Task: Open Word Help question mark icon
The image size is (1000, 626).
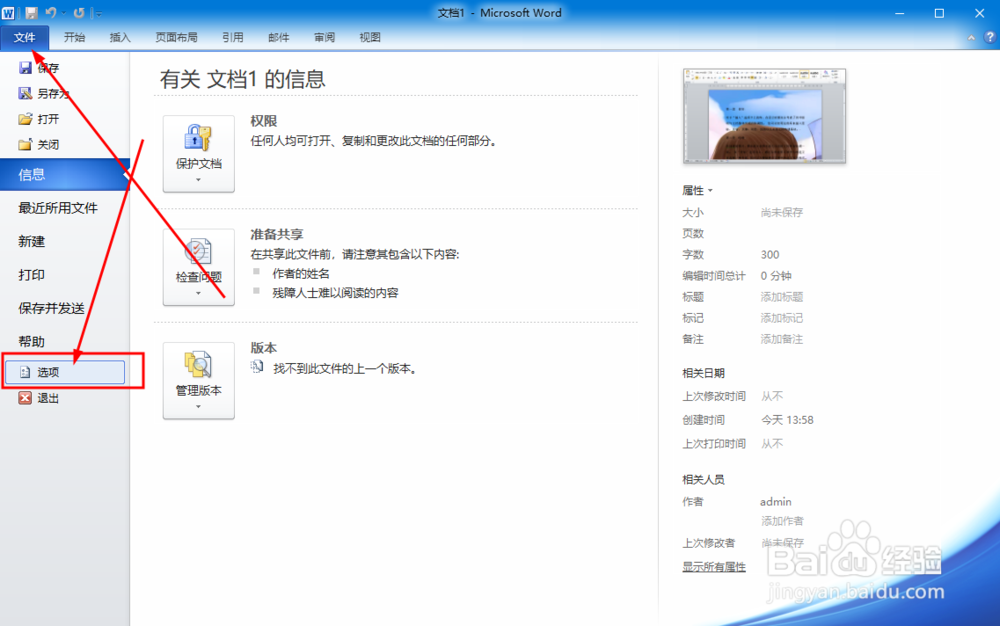Action: (x=990, y=38)
